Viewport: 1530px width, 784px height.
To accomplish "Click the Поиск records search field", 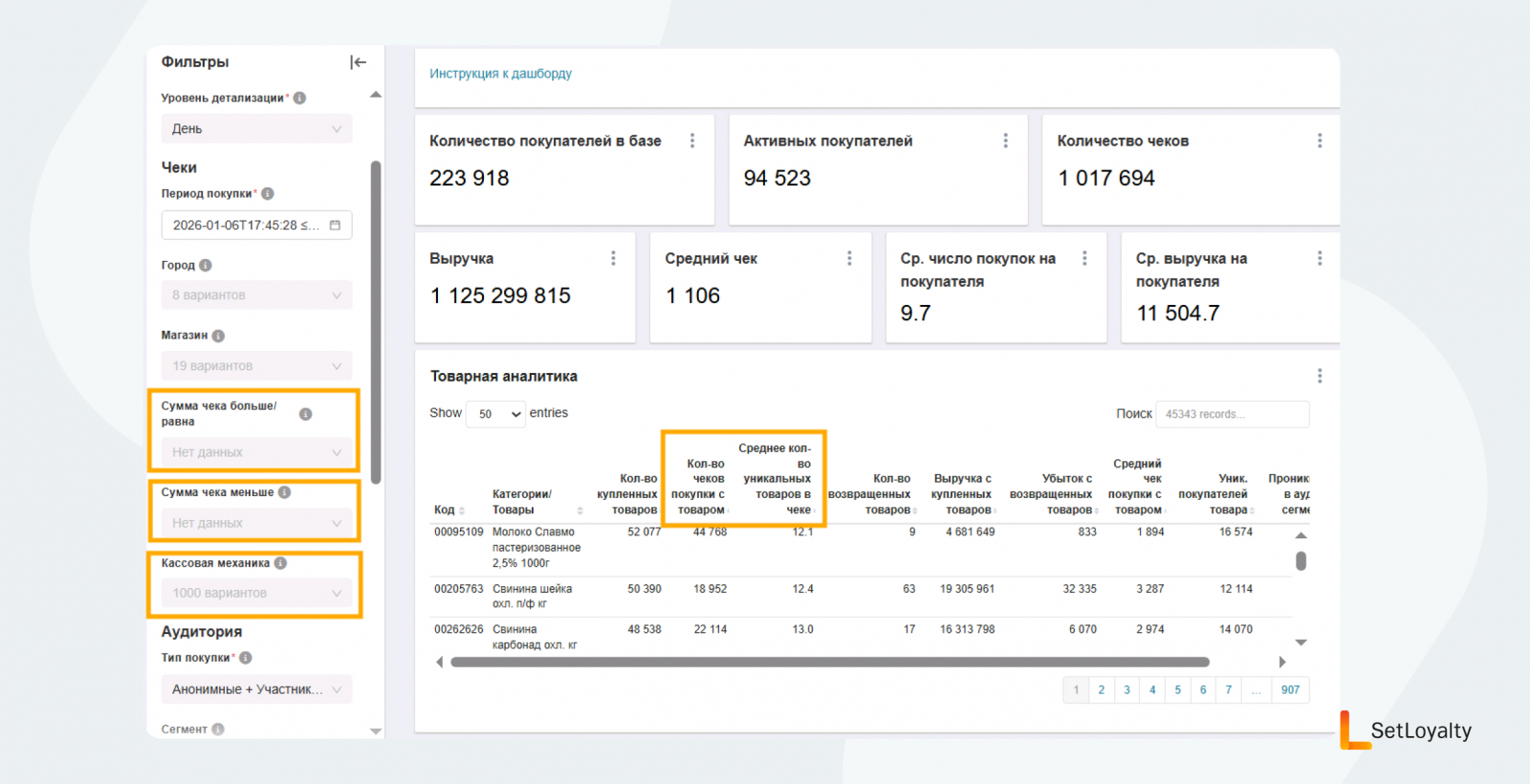I will coord(1232,414).
